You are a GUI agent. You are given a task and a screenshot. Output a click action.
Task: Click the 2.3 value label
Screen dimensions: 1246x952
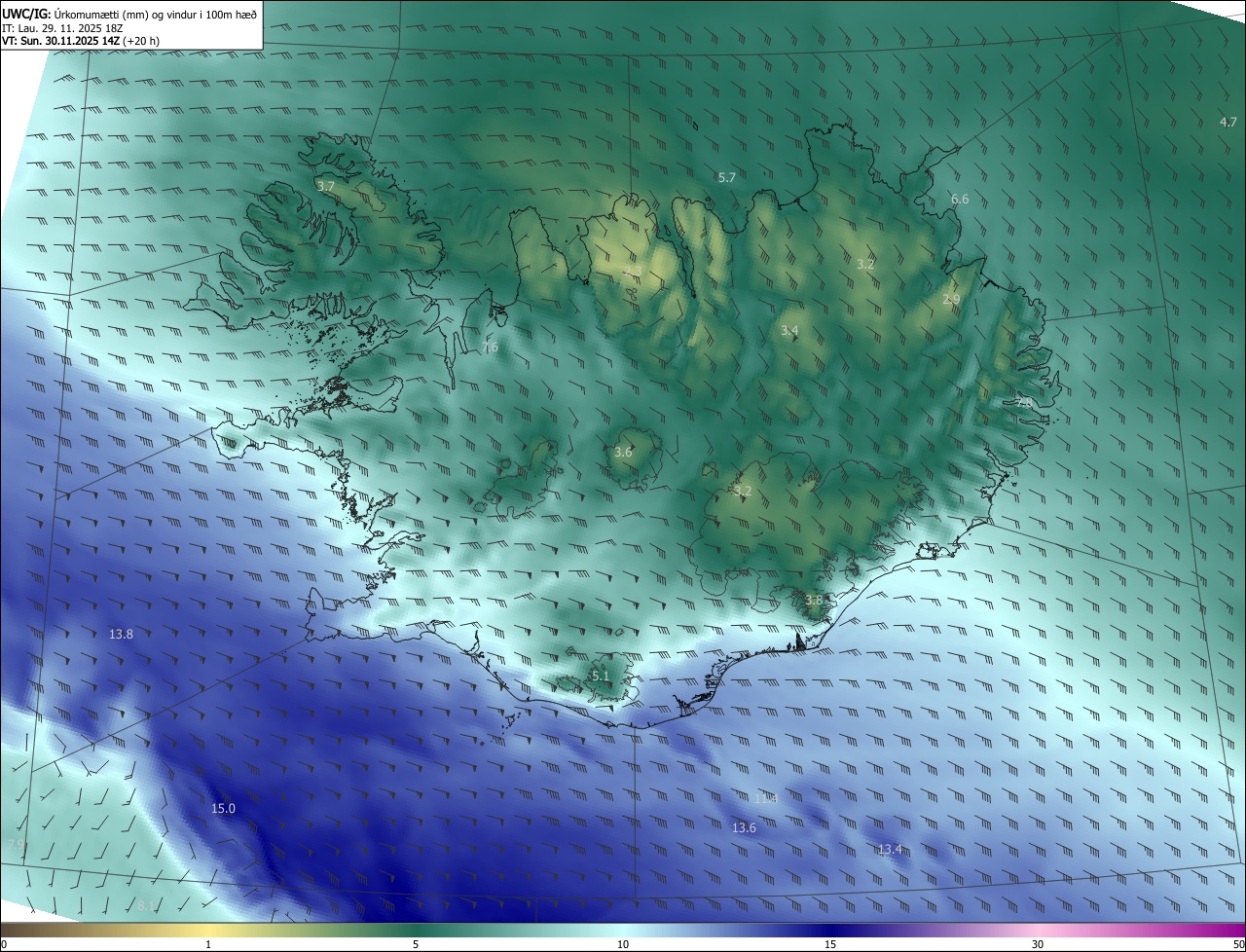tap(632, 271)
